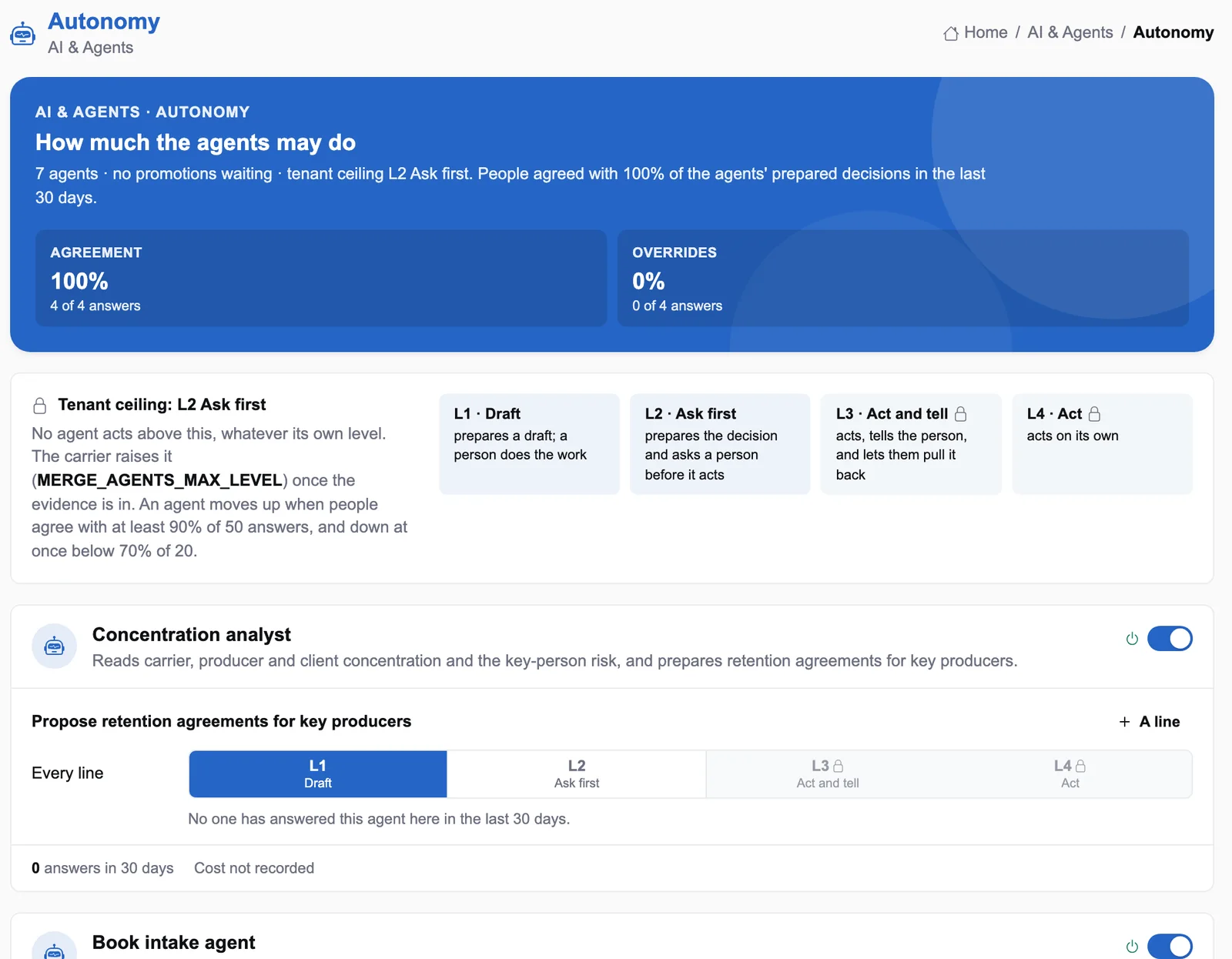Viewport: 1232px width, 959px height.
Task: Click 'Propose retention agreements for key producers' heading
Action: 222,721
